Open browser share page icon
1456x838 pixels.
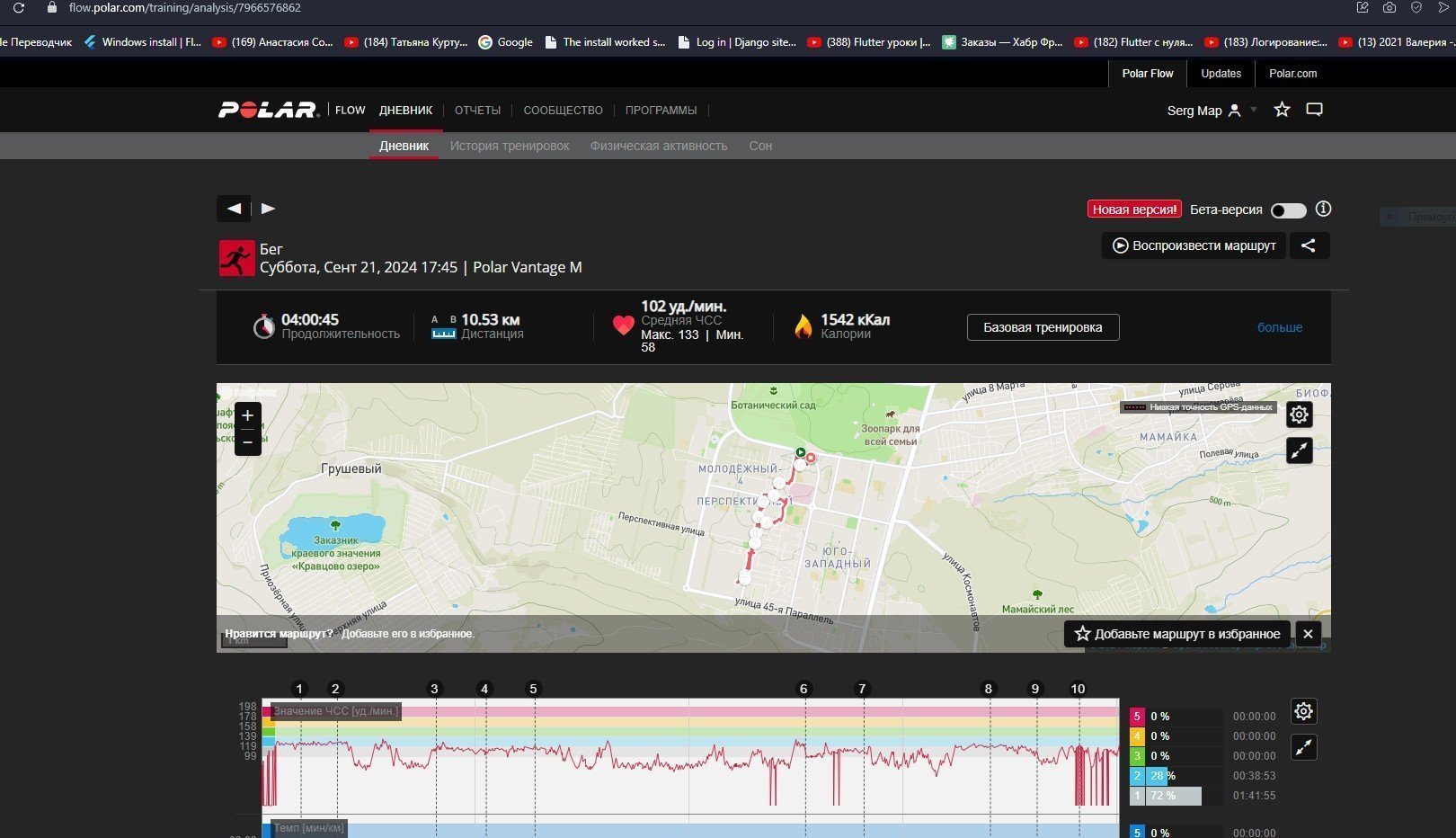click(1363, 7)
